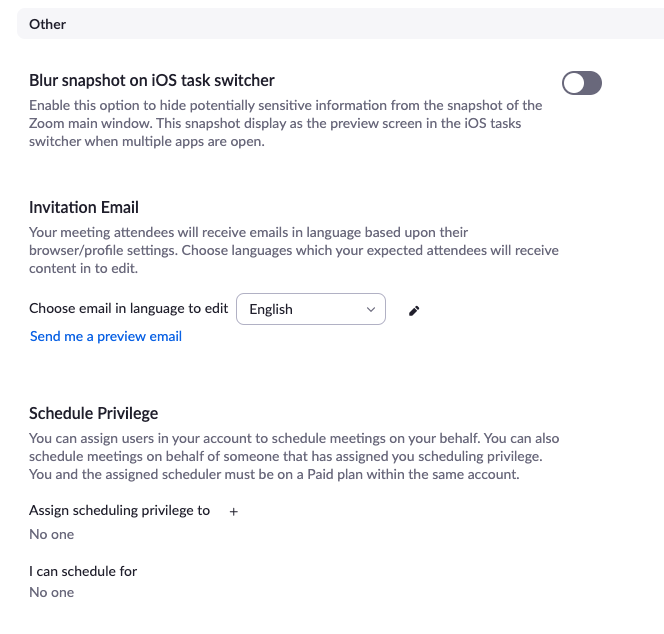
Task: Click the Assign scheduling privilege to label
Action: pyautogui.click(x=119, y=510)
